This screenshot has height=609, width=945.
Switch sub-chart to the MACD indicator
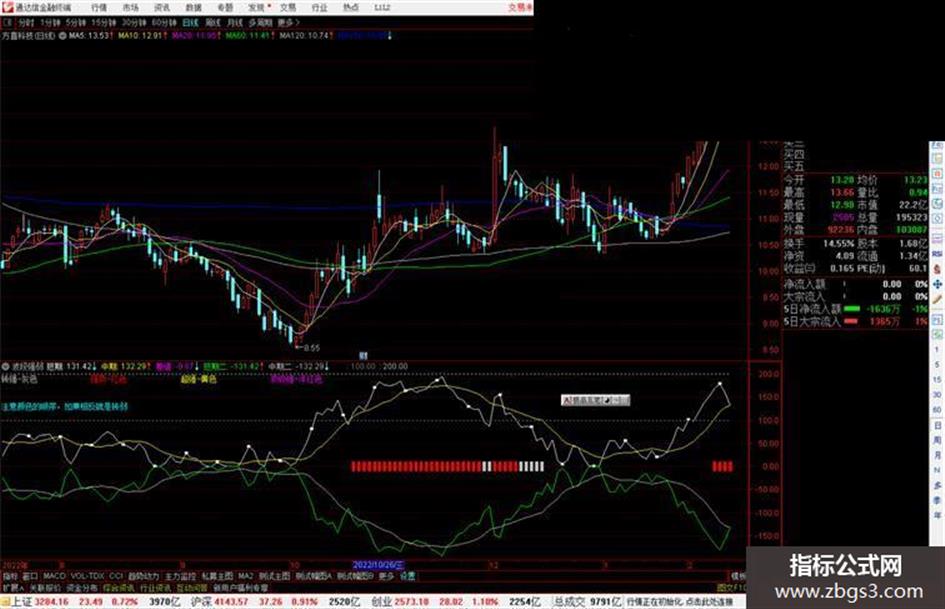pos(54,576)
